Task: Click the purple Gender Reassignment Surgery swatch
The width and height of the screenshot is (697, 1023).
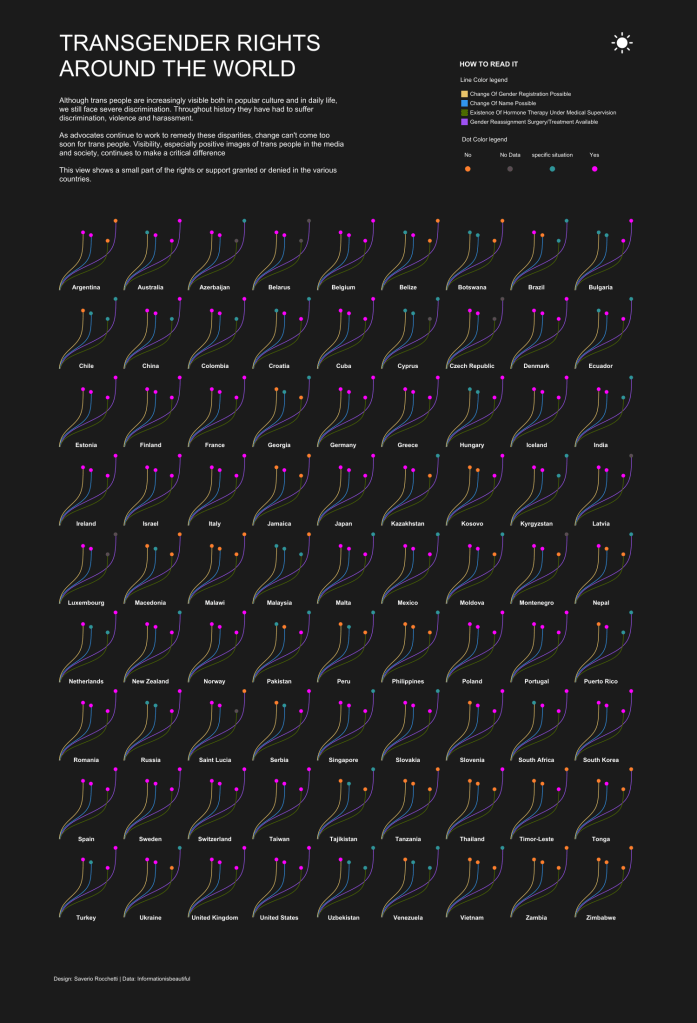Action: click(463, 122)
